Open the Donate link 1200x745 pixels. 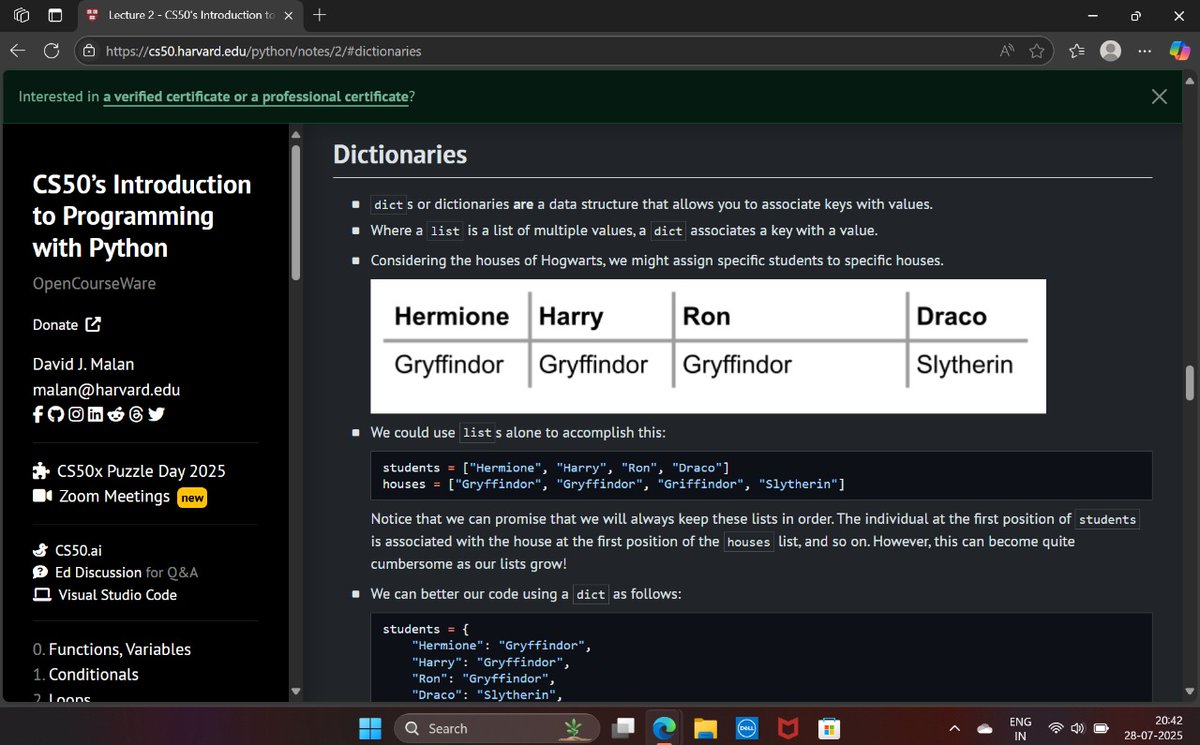click(55, 324)
